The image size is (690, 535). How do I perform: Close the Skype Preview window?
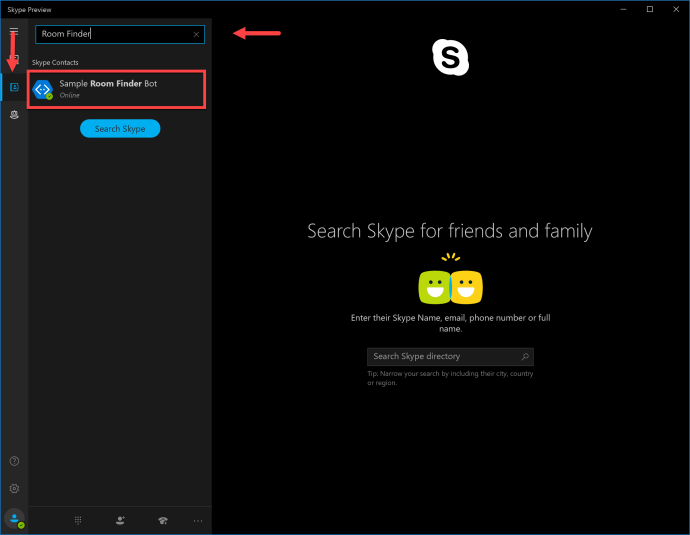(x=676, y=9)
